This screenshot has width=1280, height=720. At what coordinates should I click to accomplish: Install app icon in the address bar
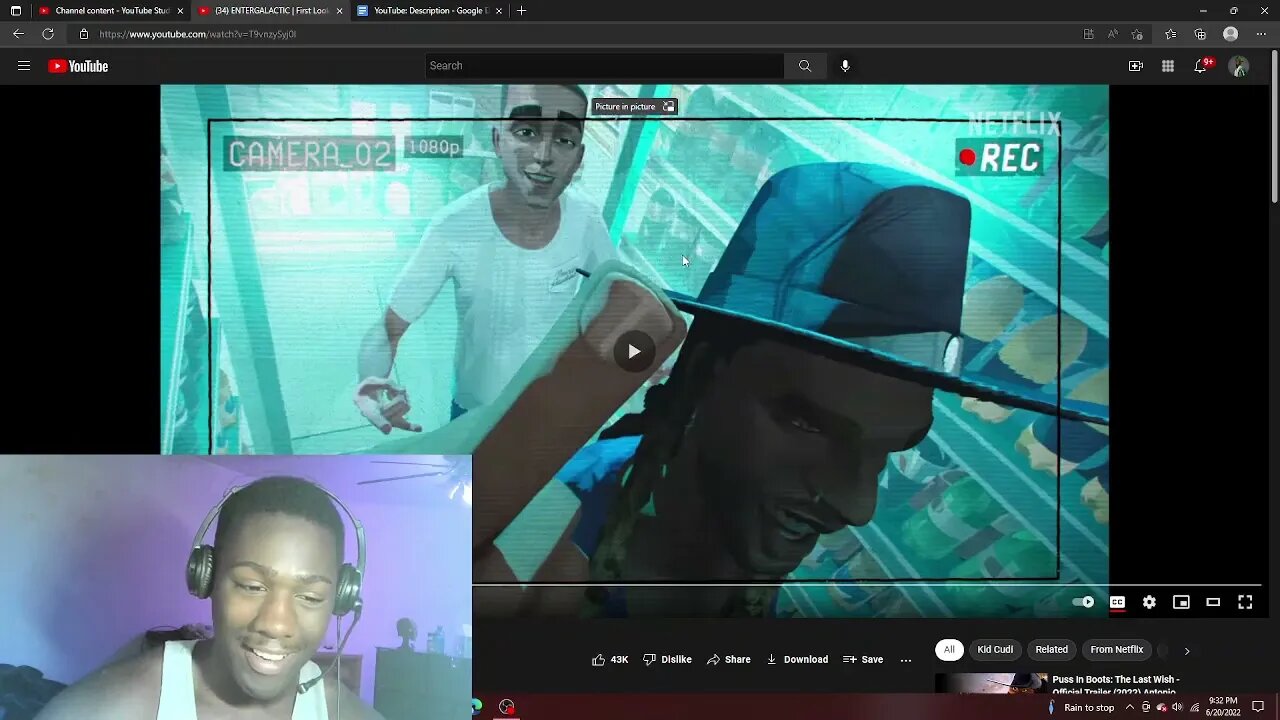coord(1089,34)
